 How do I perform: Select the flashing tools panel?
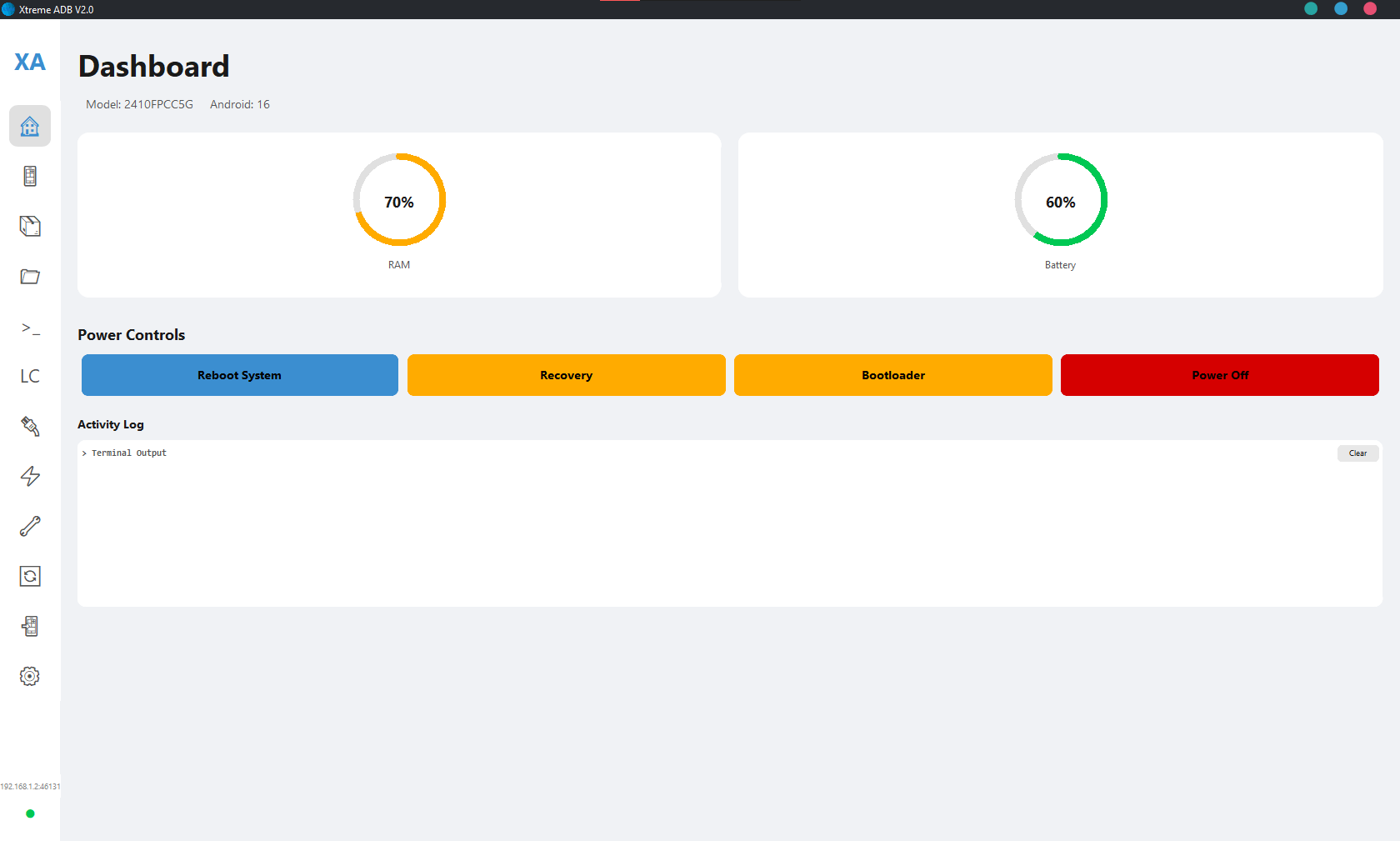(29, 426)
